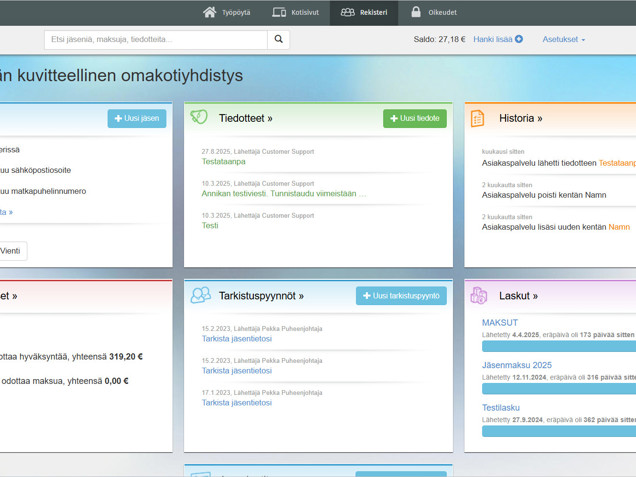Open the Annikan testiviesti announcement link
Viewport: 636px width, 477px height.
[x=284, y=193]
